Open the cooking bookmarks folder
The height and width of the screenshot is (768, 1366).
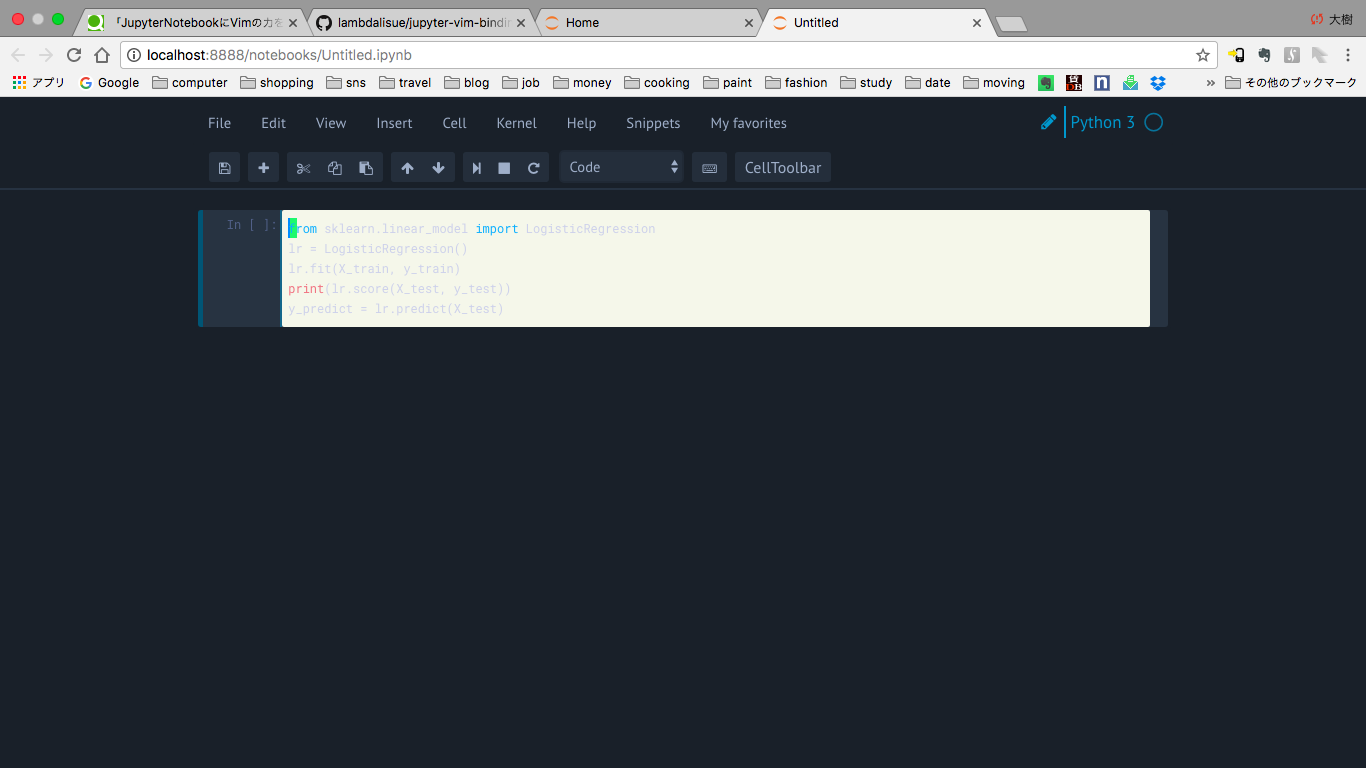tap(657, 83)
